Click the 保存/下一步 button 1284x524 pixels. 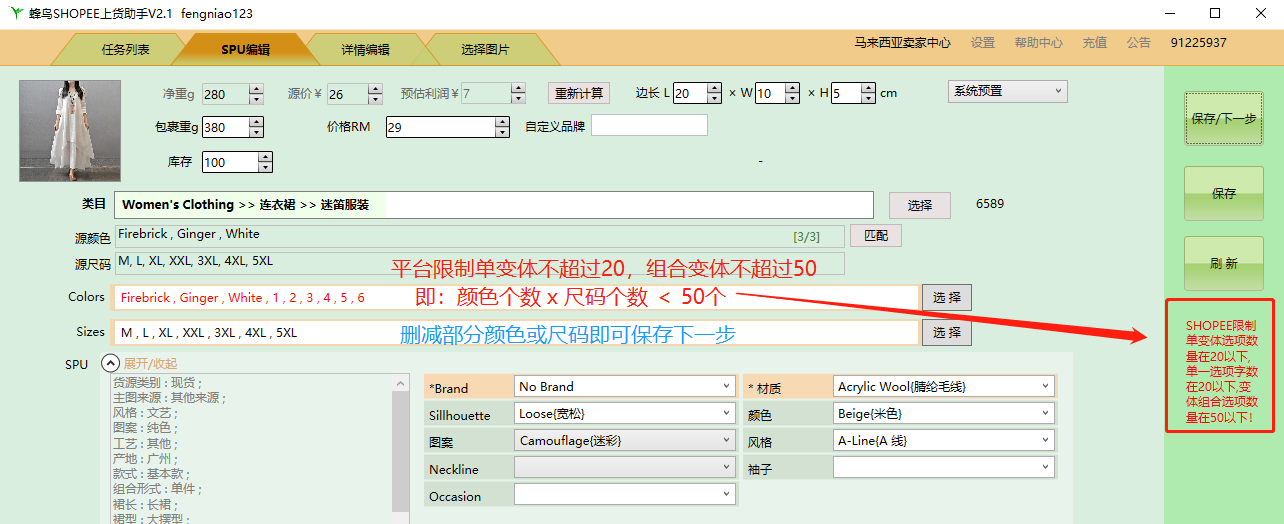tap(1223, 118)
